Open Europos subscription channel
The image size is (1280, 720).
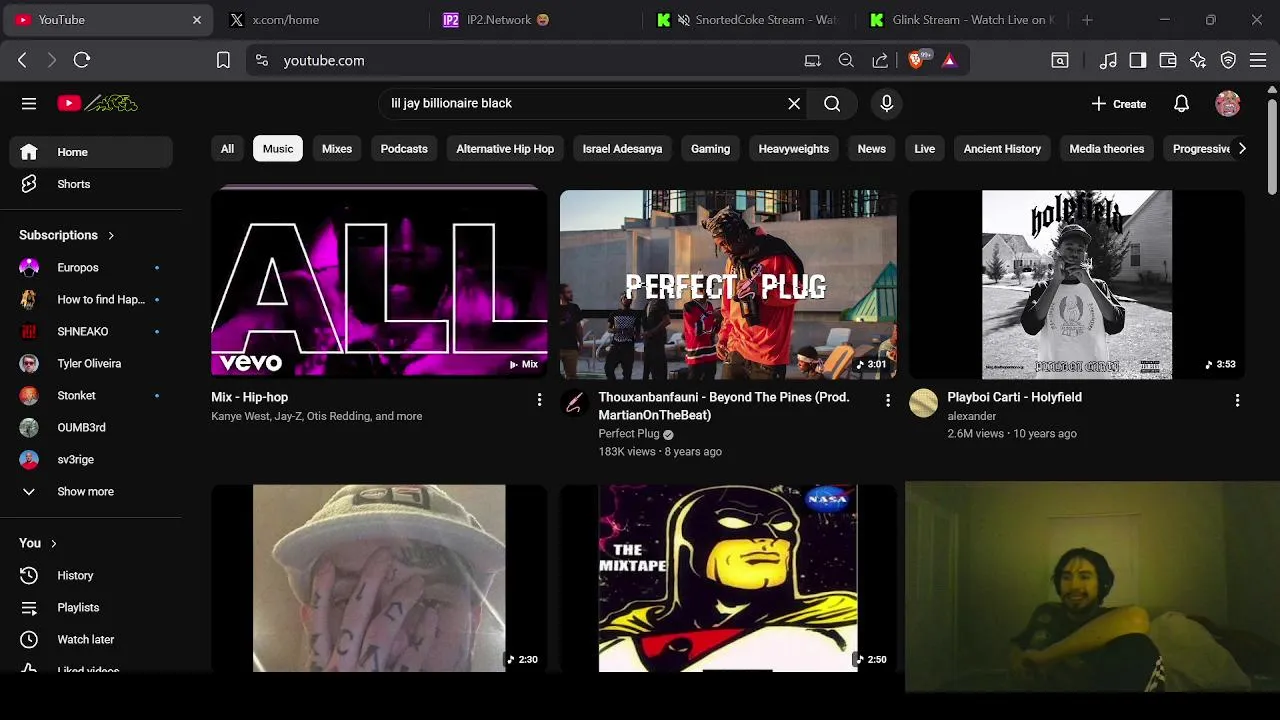point(91,267)
